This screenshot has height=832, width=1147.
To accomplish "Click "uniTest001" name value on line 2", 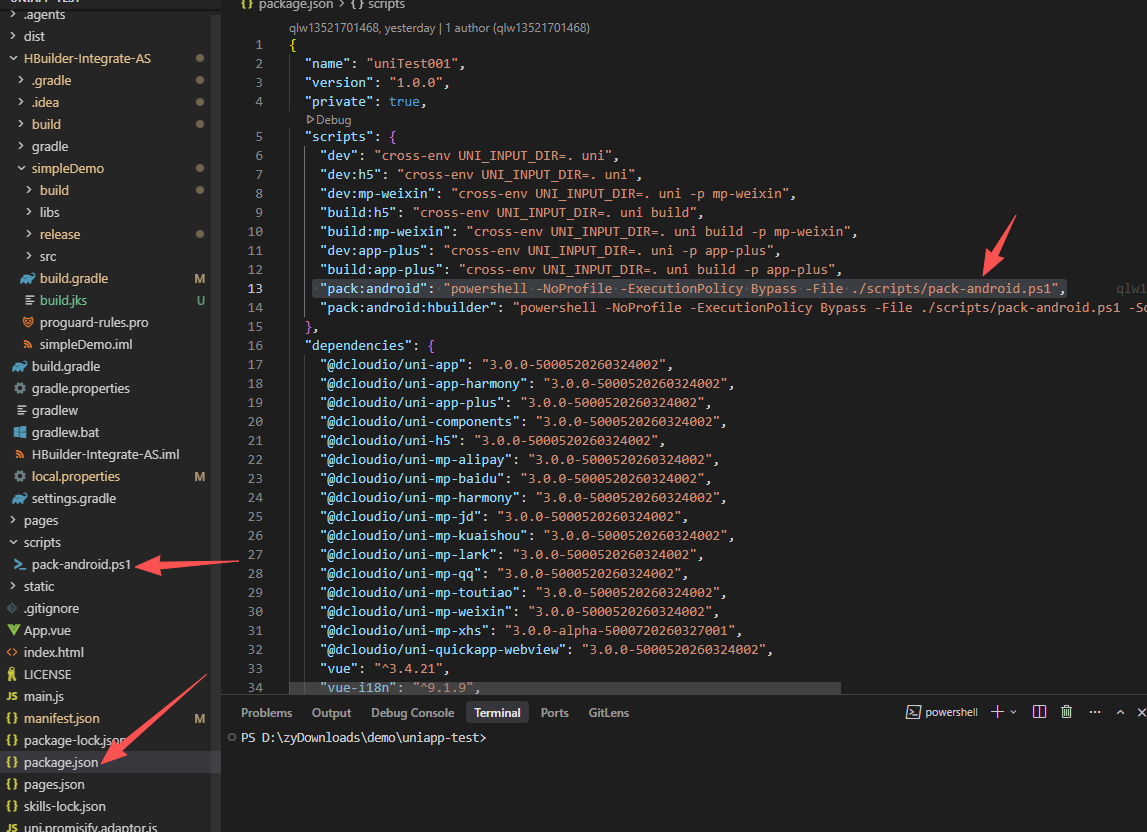I will point(412,64).
